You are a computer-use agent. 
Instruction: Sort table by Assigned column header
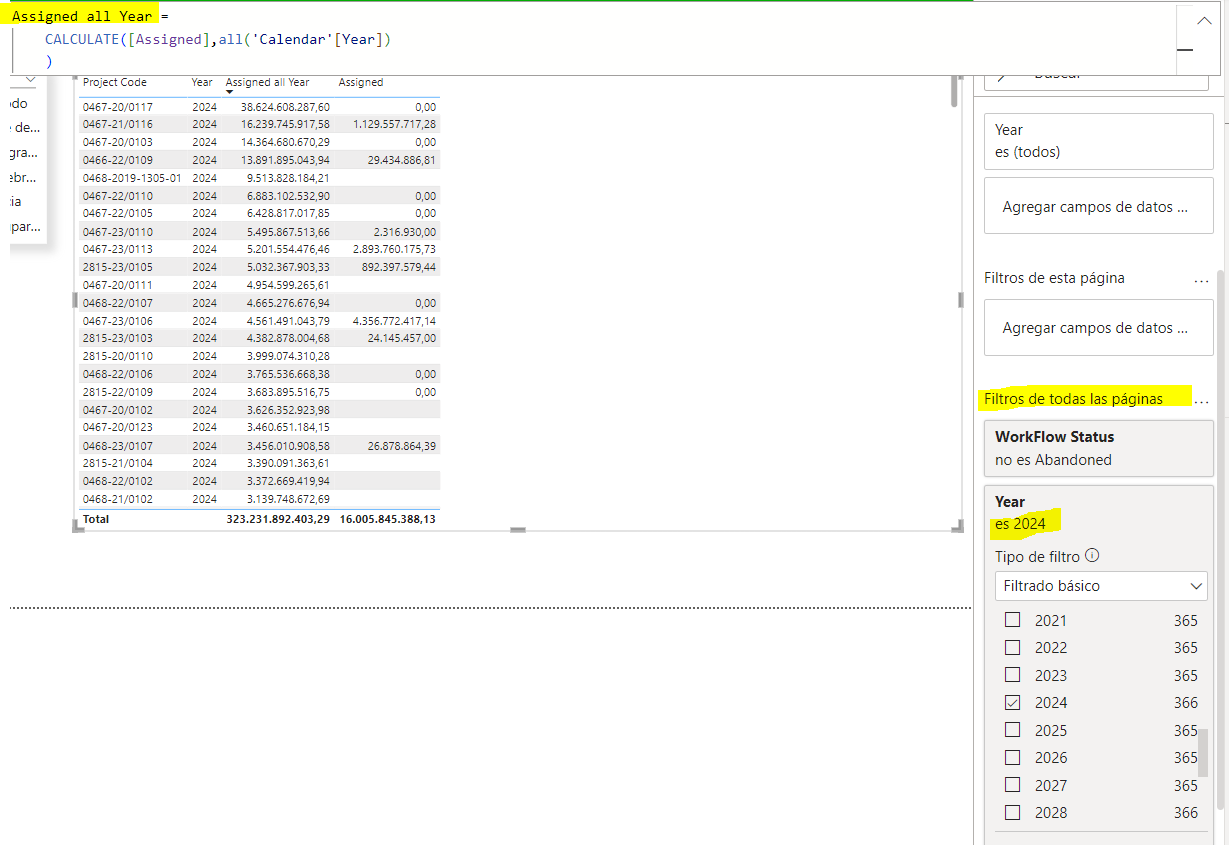pos(361,82)
